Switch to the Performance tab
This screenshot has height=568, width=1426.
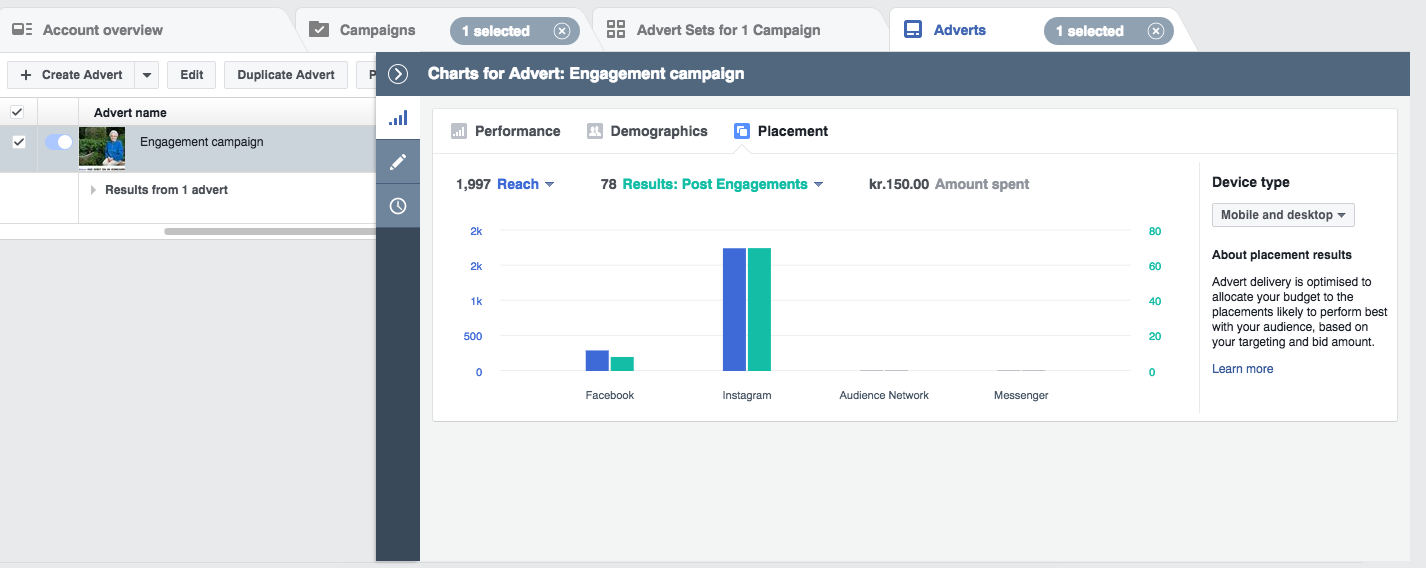(x=506, y=131)
